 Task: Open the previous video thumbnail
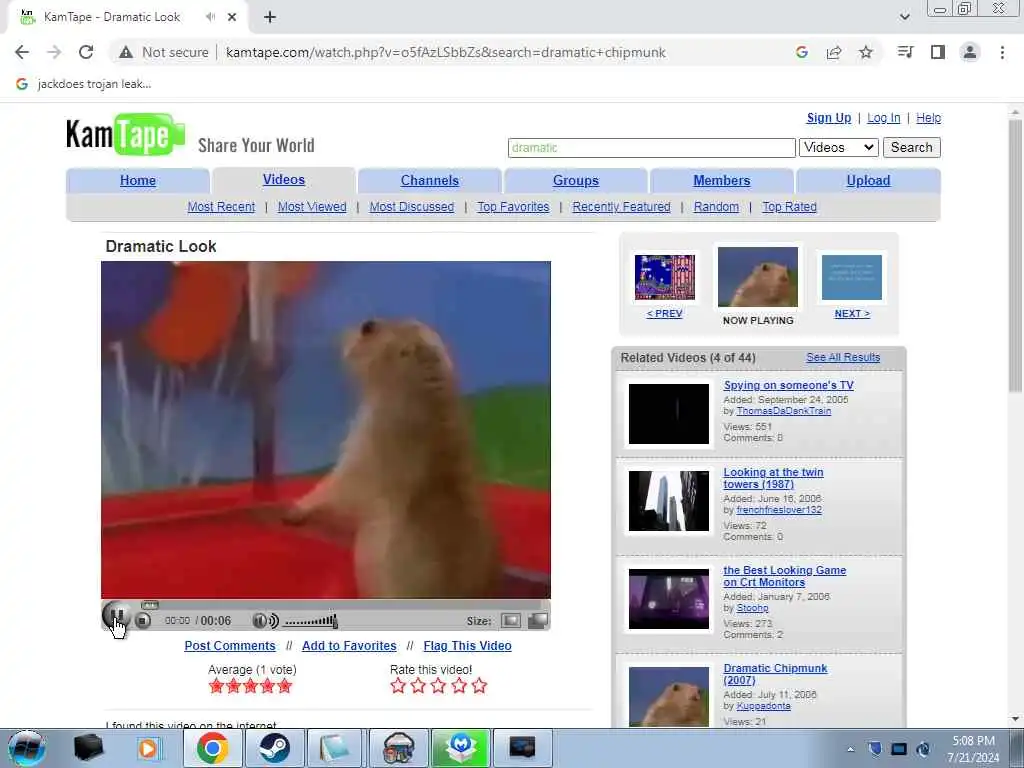click(665, 278)
